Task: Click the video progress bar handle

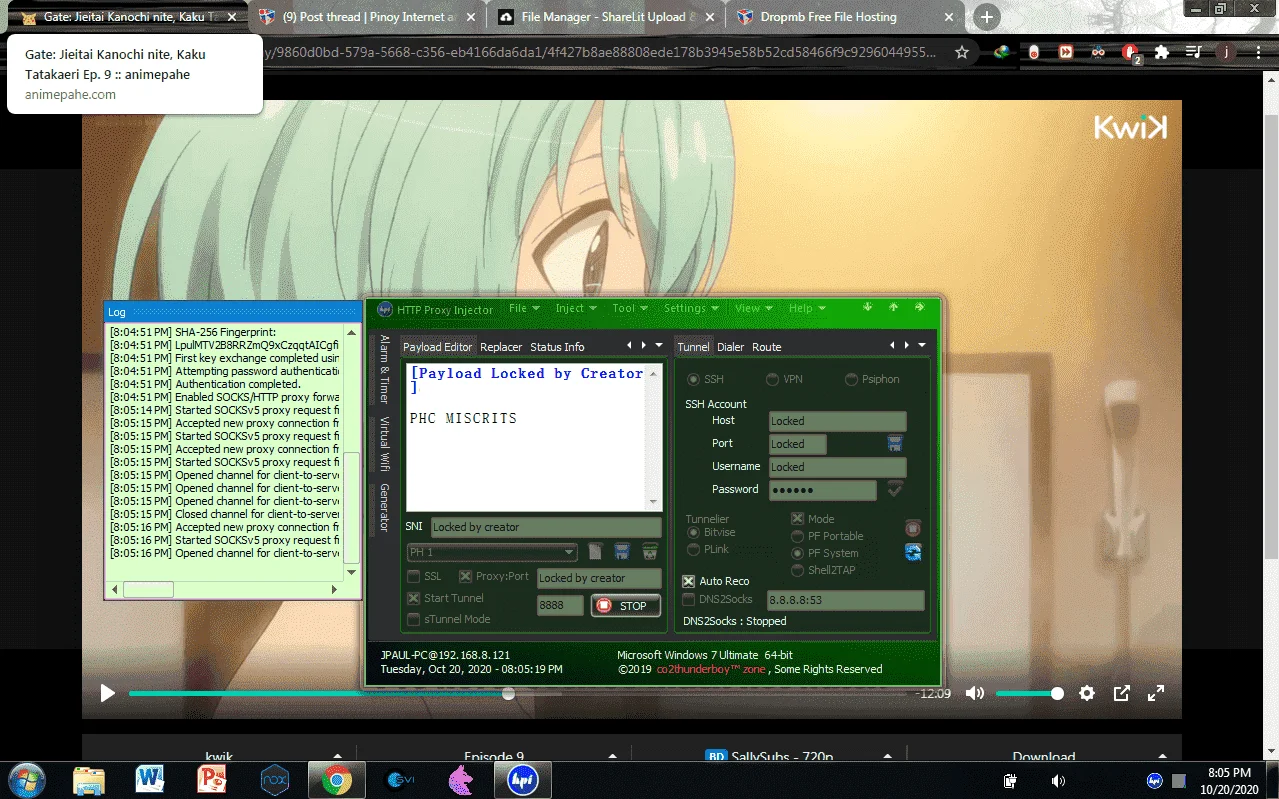Action: pyautogui.click(x=508, y=693)
